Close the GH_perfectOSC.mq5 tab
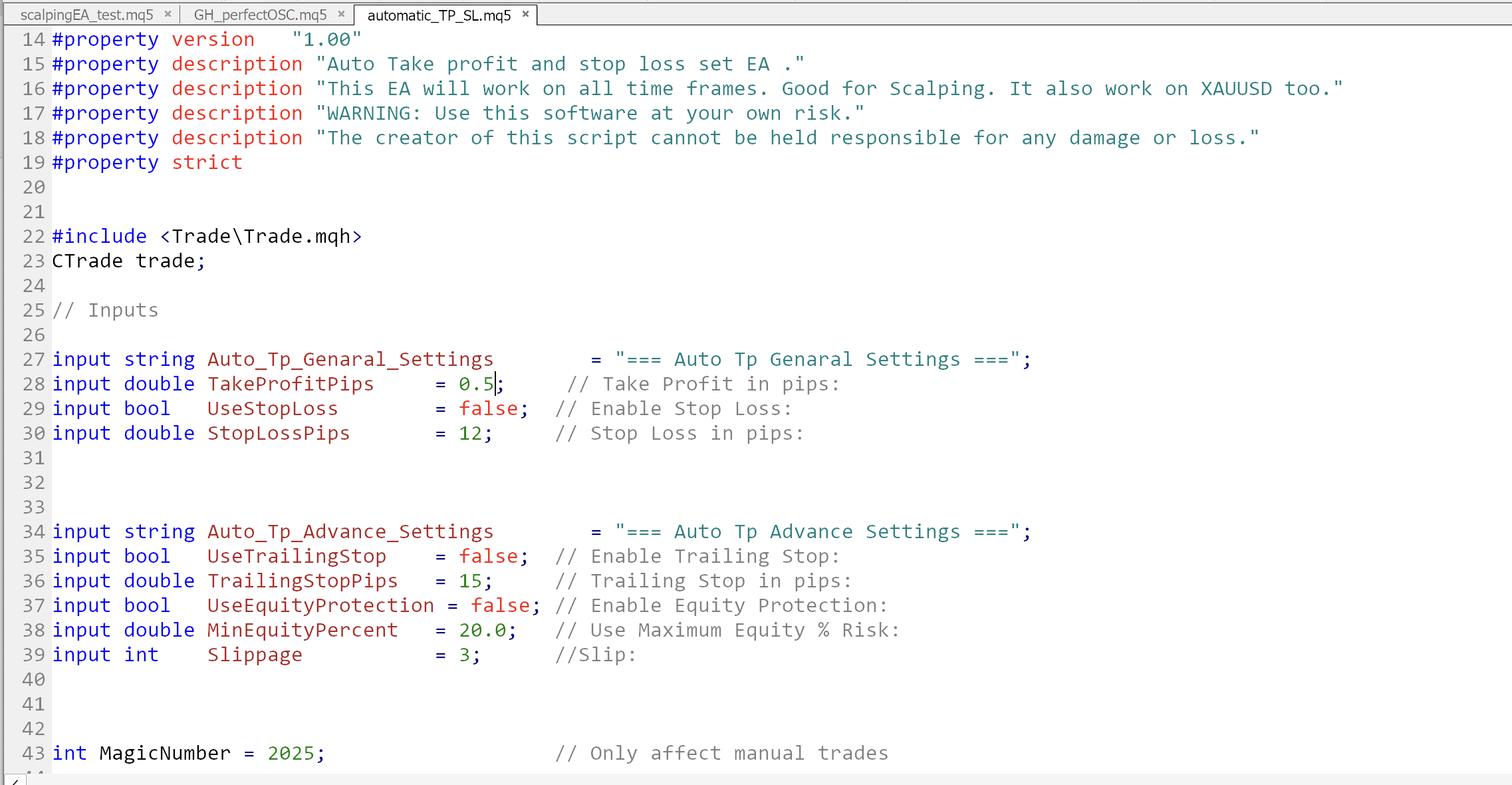 click(x=341, y=13)
